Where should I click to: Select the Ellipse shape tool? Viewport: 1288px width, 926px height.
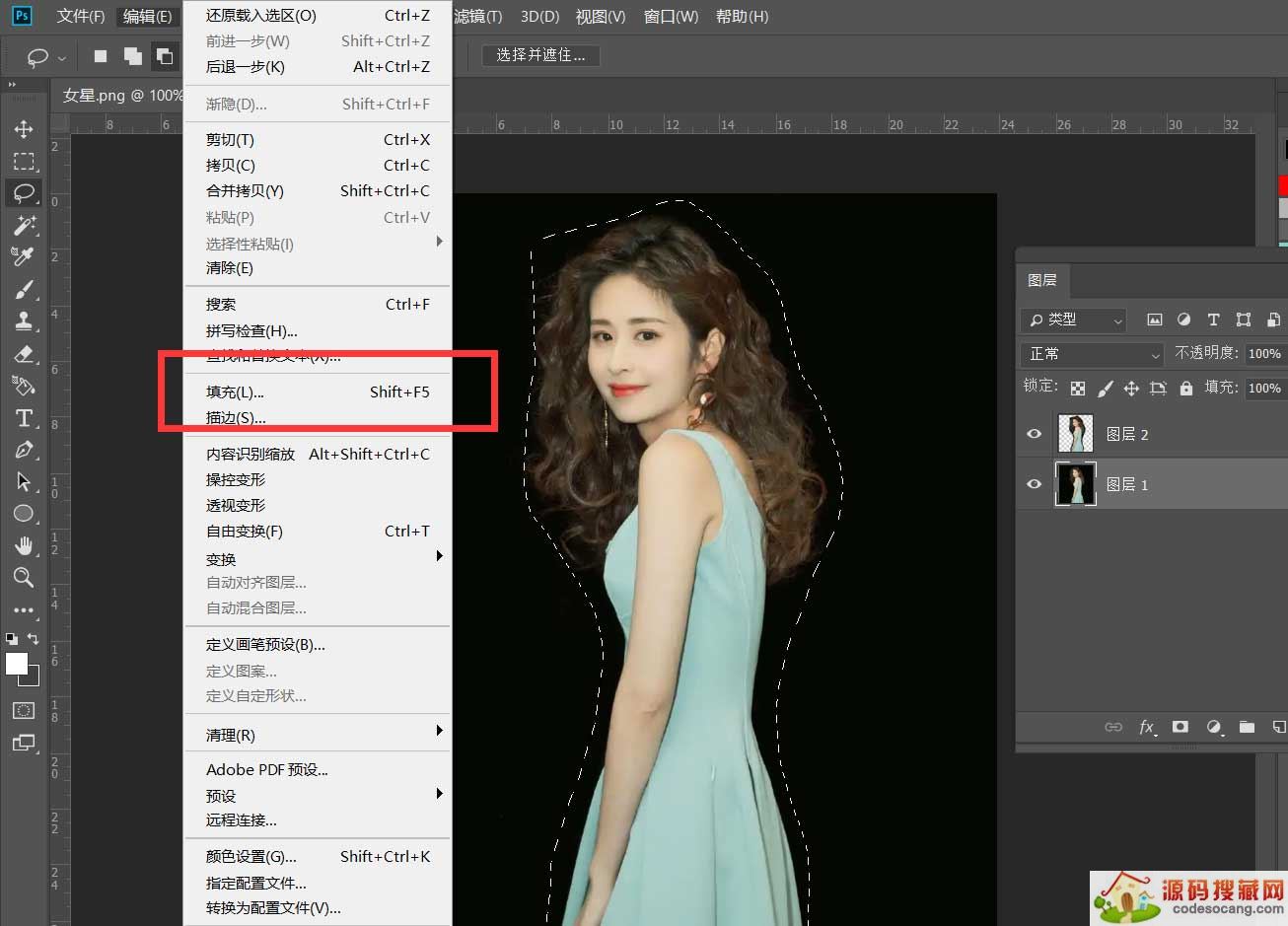(24, 514)
